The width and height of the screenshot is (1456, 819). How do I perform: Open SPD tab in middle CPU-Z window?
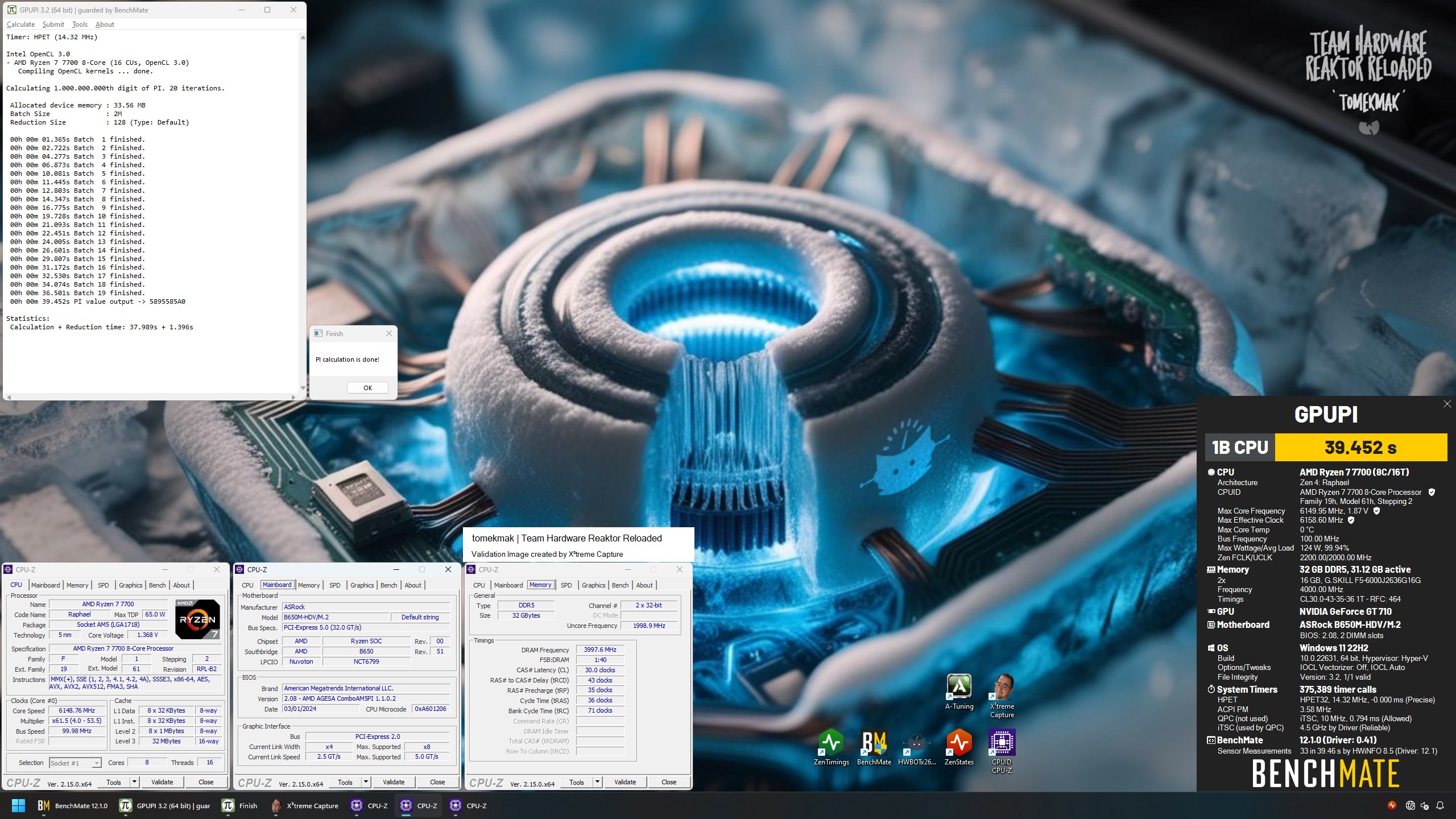(x=335, y=585)
